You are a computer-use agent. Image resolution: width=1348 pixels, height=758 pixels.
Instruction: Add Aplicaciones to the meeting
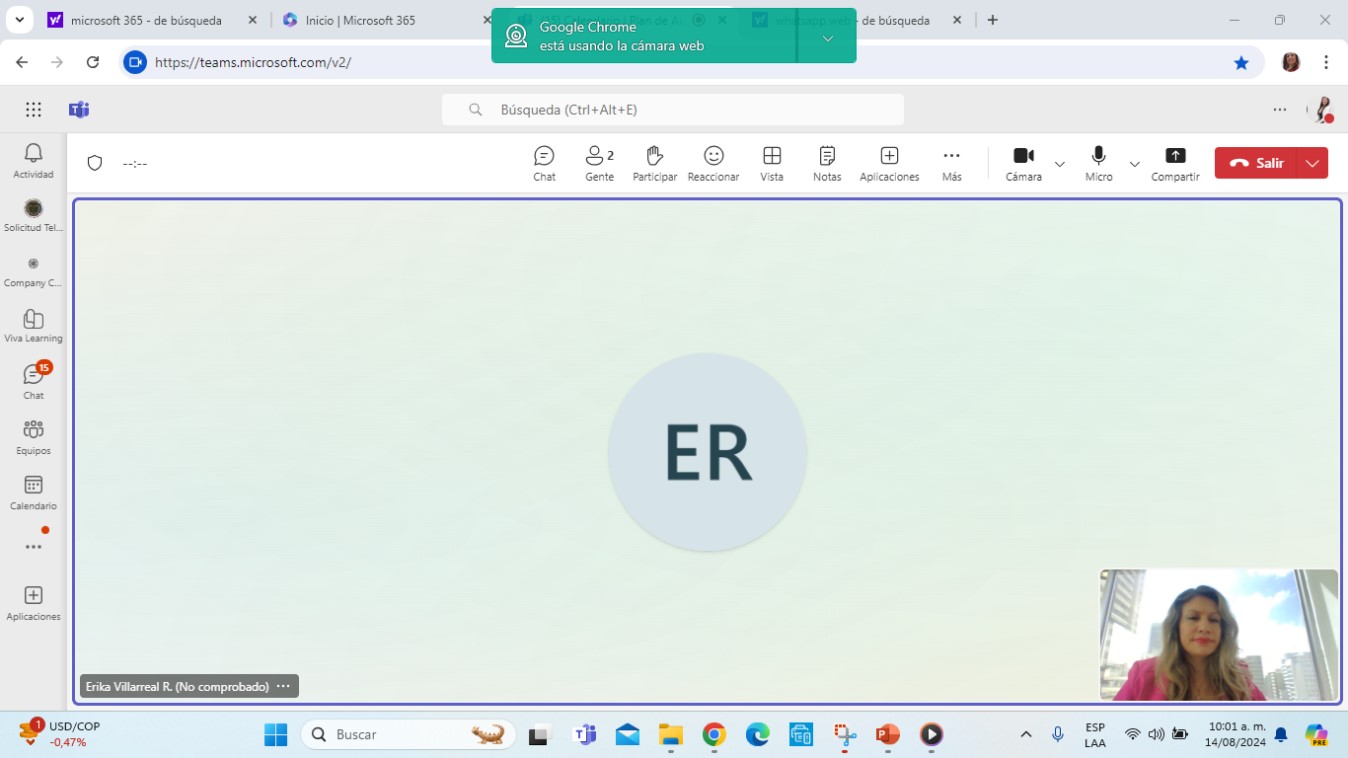pos(889,163)
